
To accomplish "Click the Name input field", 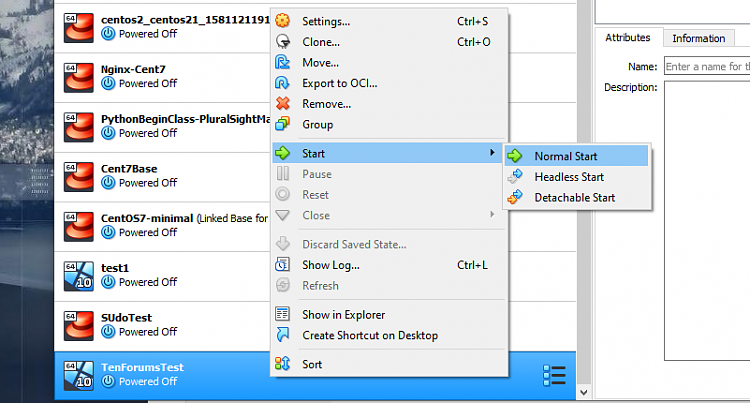I will (x=707, y=66).
